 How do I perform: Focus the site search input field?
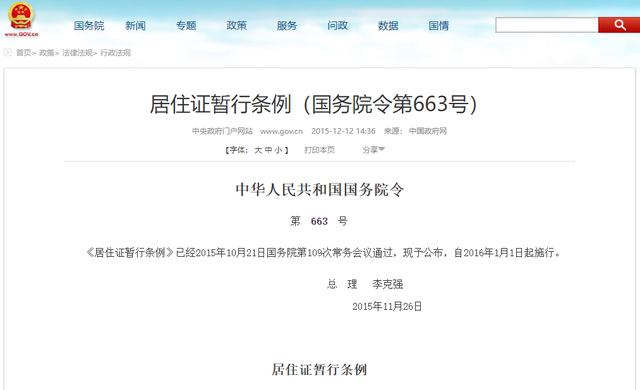point(547,25)
